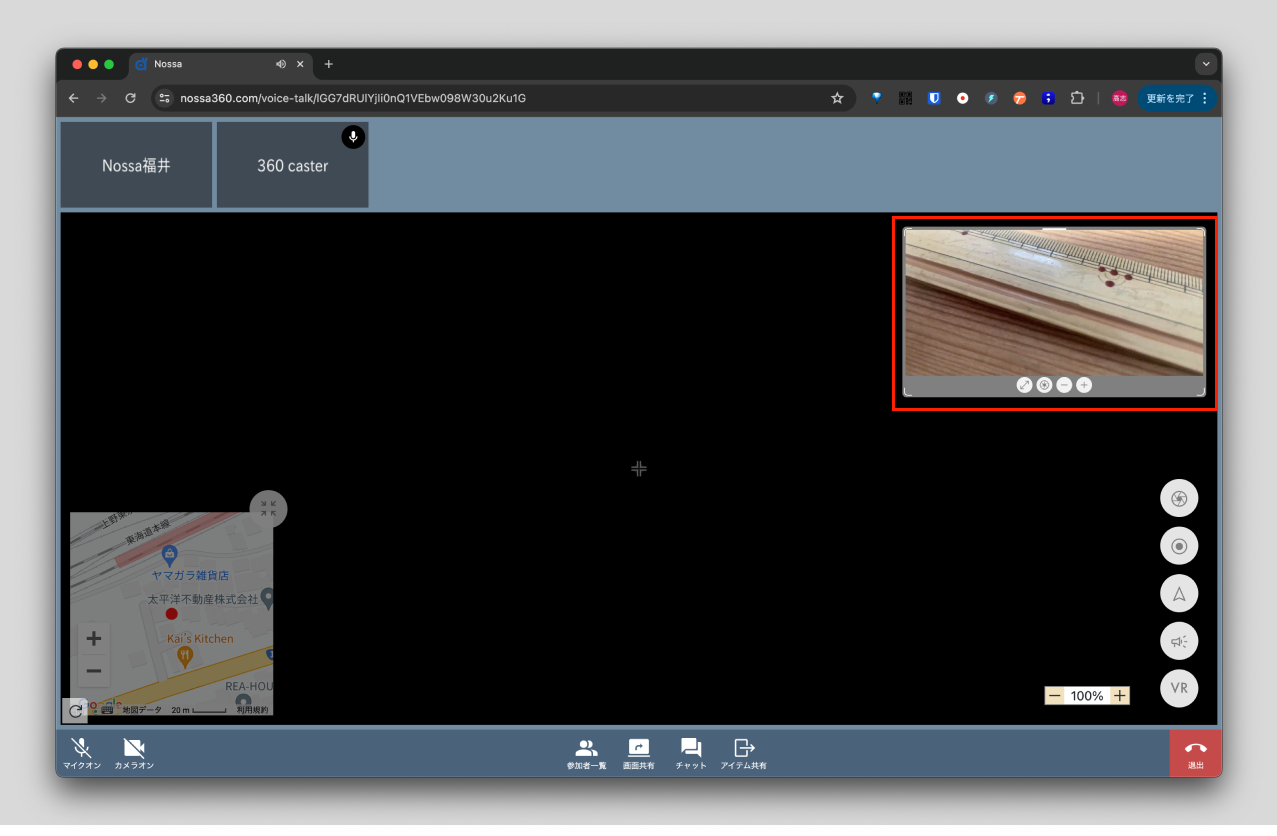Enlarge the camera preview with plus icon
Viewport: 1277px width, 836px height.
coord(1084,385)
